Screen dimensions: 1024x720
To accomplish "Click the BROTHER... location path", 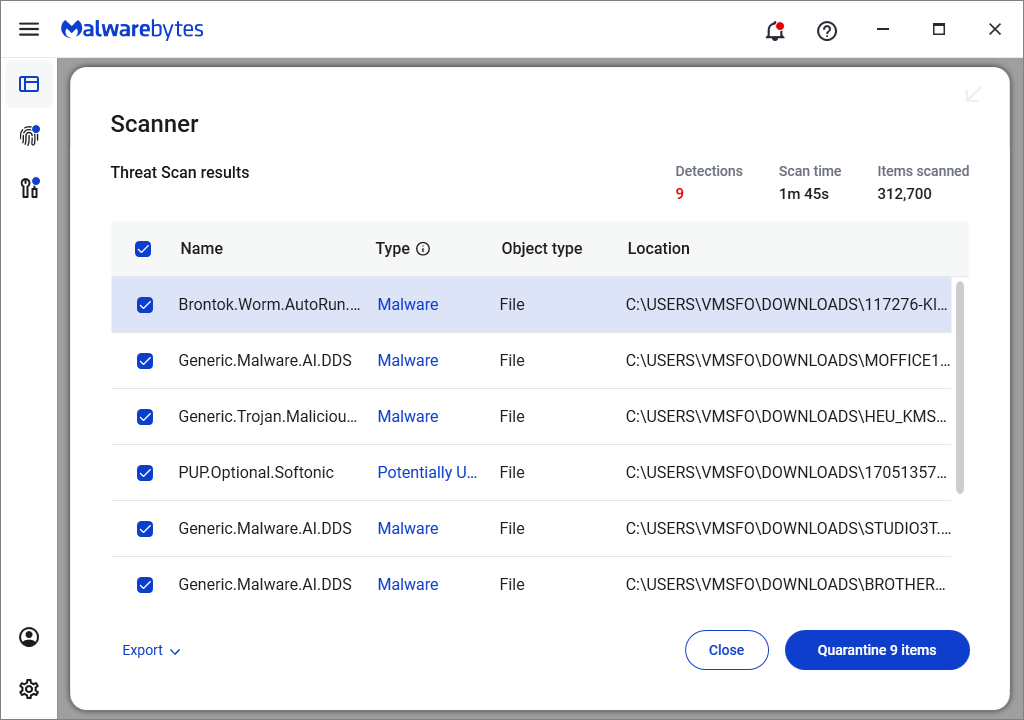I will pyautogui.click(x=785, y=585).
